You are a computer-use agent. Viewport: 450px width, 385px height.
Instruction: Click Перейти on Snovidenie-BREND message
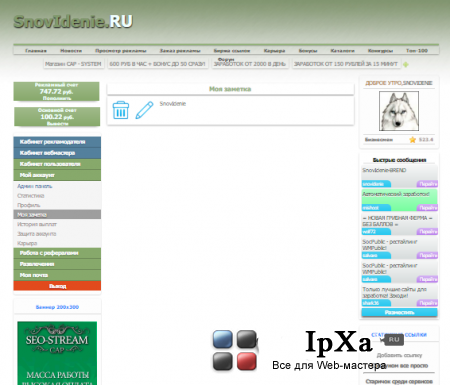coord(427,184)
